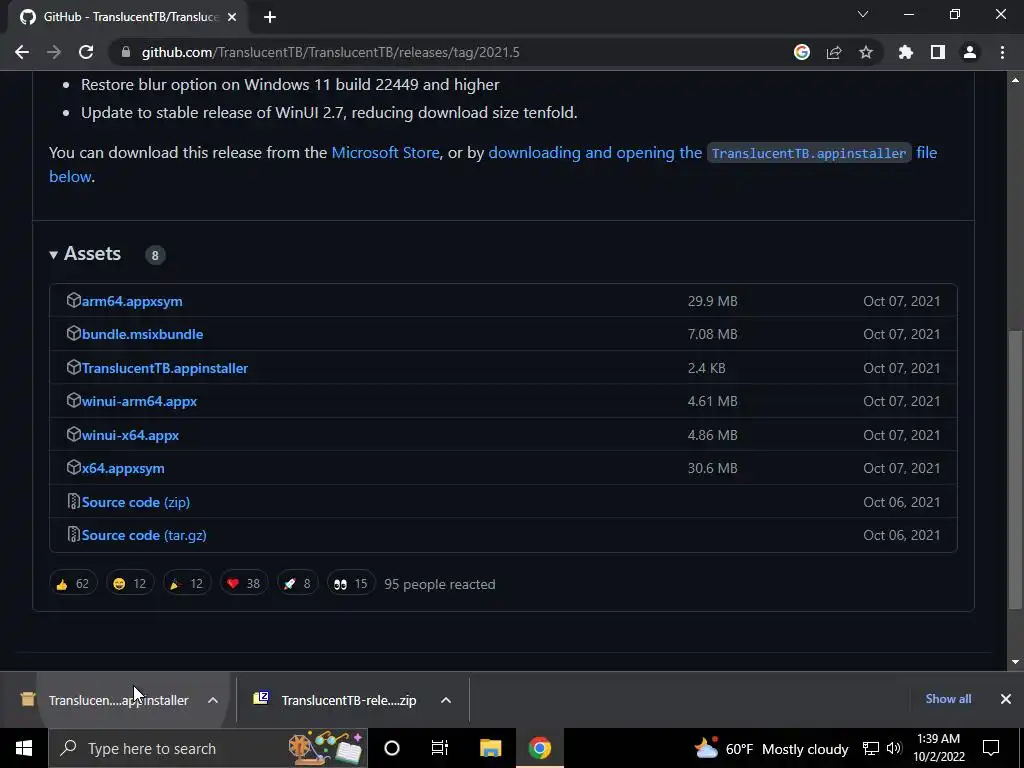Click the 95 people reacted text
This screenshot has height=768, width=1024.
pyautogui.click(x=440, y=584)
